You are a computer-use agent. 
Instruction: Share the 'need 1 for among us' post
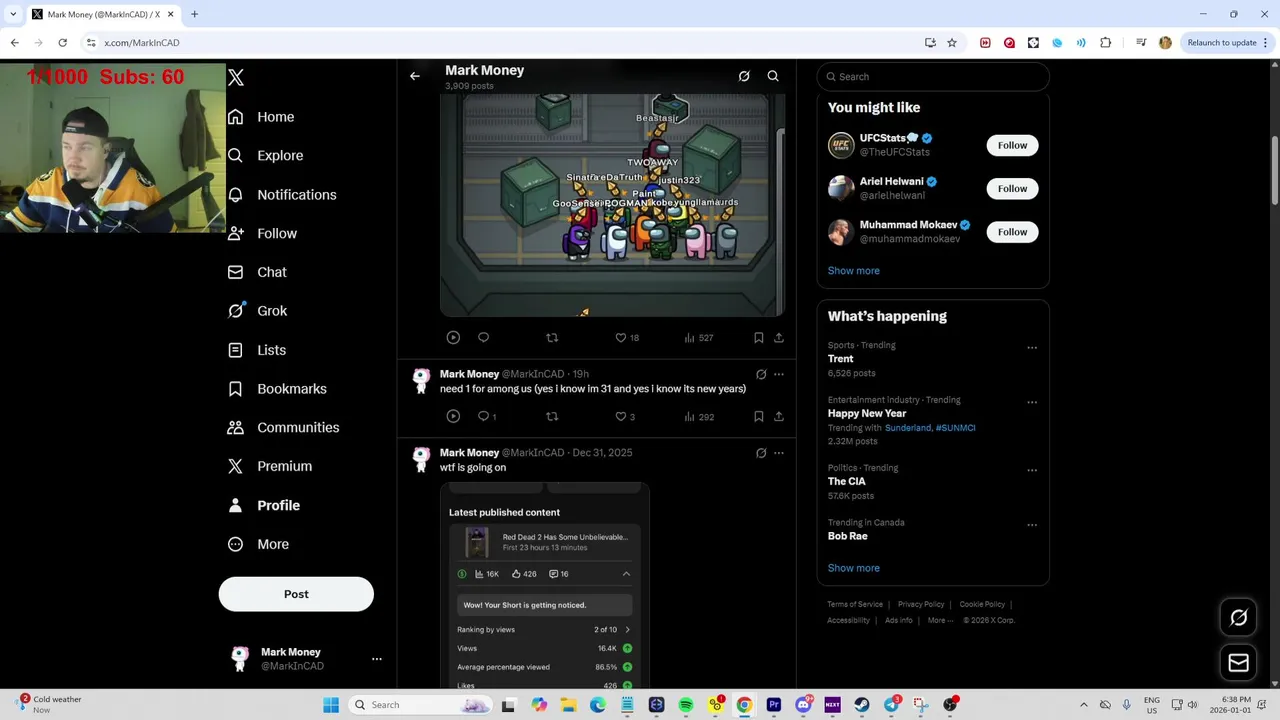pyautogui.click(x=779, y=416)
